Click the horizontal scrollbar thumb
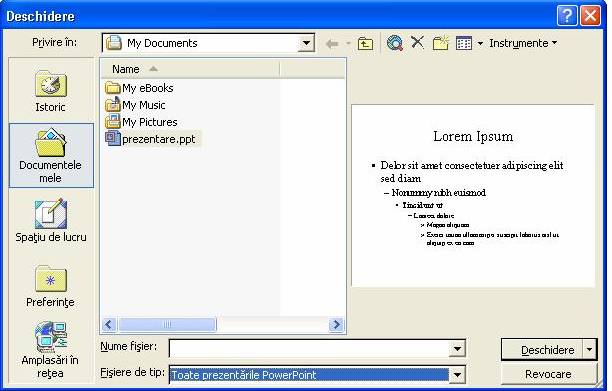Viewport: 612px width, 391px height. click(x=167, y=324)
